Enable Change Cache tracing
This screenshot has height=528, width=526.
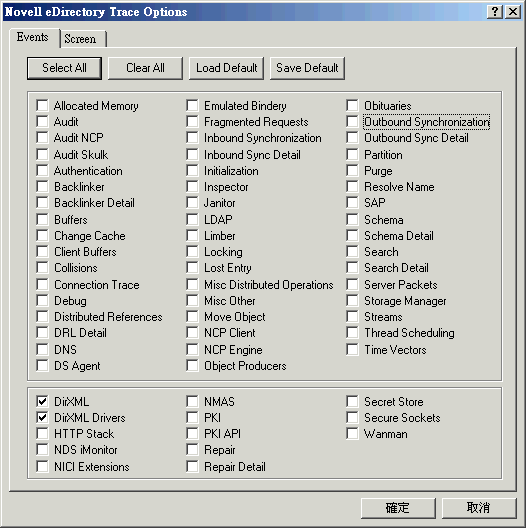pos(42,236)
